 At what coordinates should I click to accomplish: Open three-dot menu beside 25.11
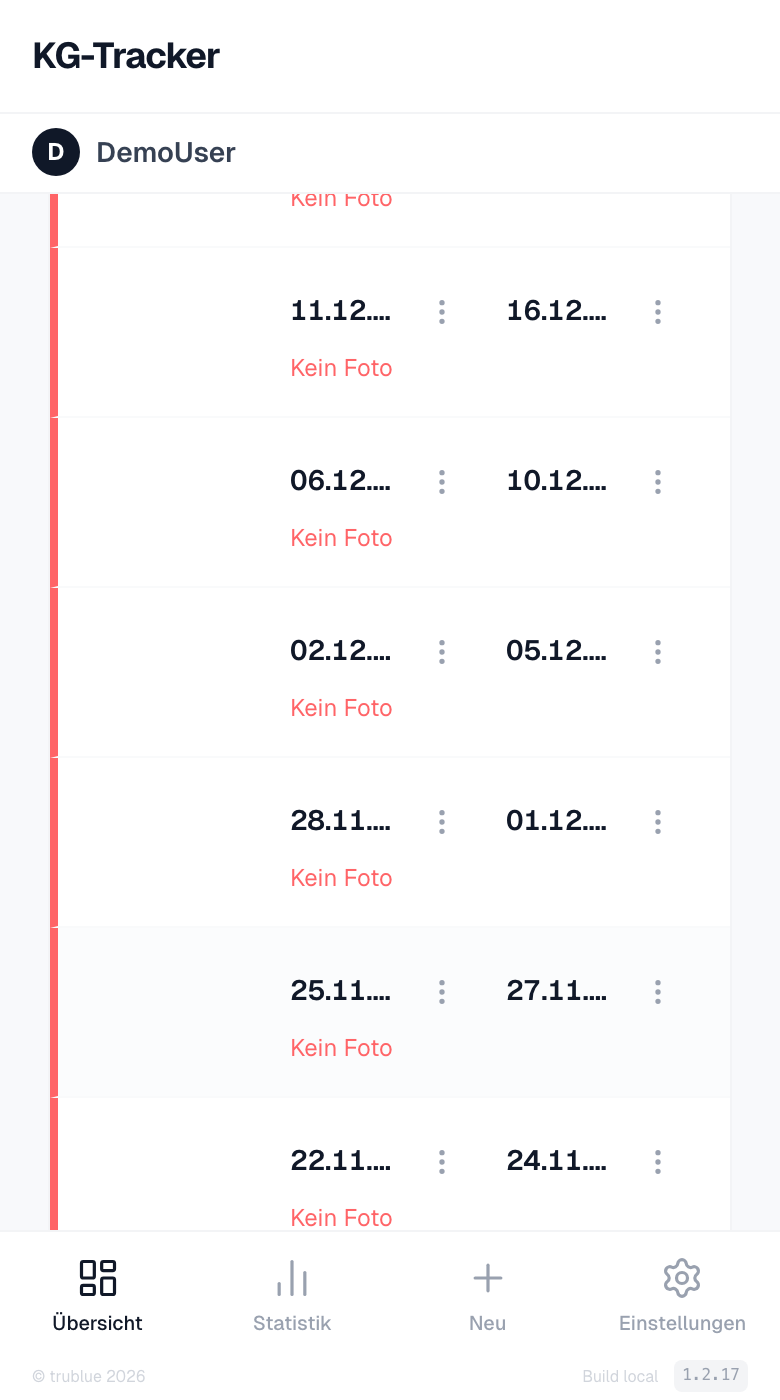(x=441, y=992)
